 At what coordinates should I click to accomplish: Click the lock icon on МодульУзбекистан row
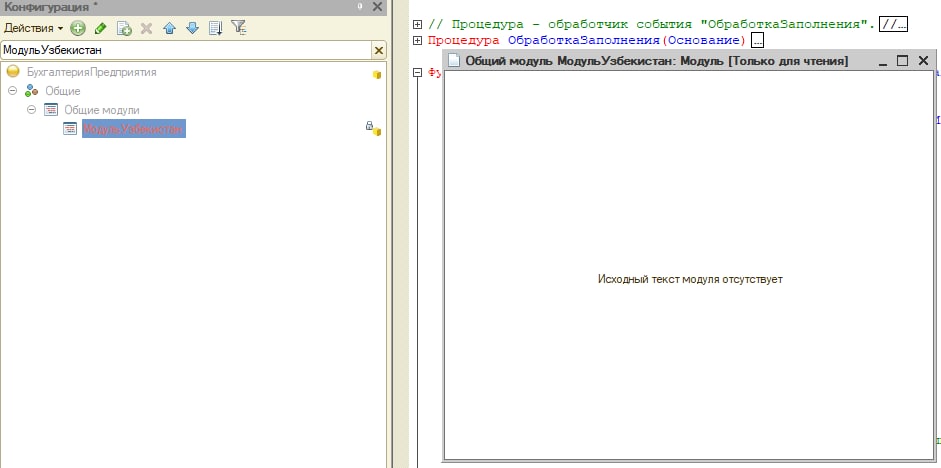(x=370, y=126)
